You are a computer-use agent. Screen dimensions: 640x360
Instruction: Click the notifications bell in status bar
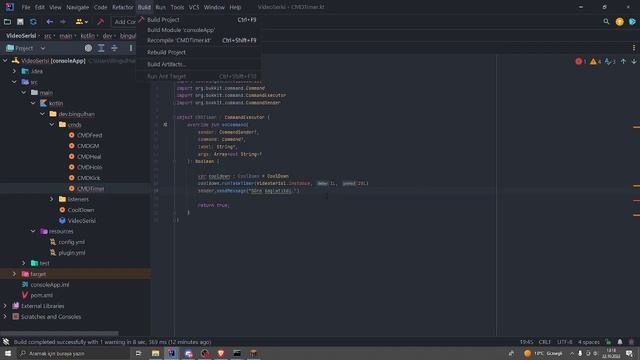(620, 342)
